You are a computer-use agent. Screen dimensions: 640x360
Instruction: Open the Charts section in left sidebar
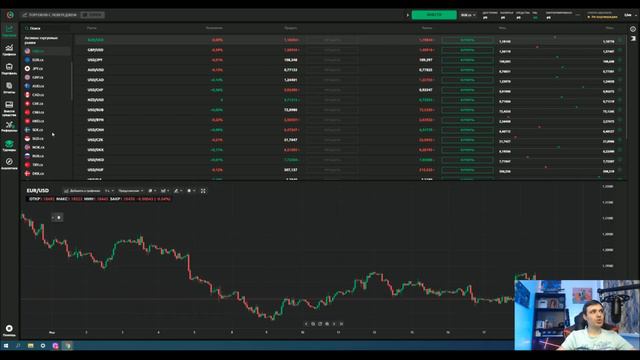(9, 50)
